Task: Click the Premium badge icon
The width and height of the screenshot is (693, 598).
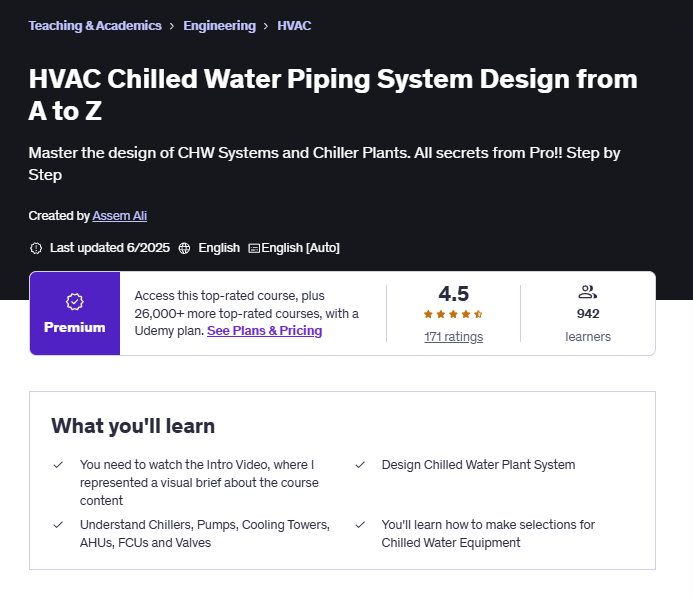Action: (74, 301)
